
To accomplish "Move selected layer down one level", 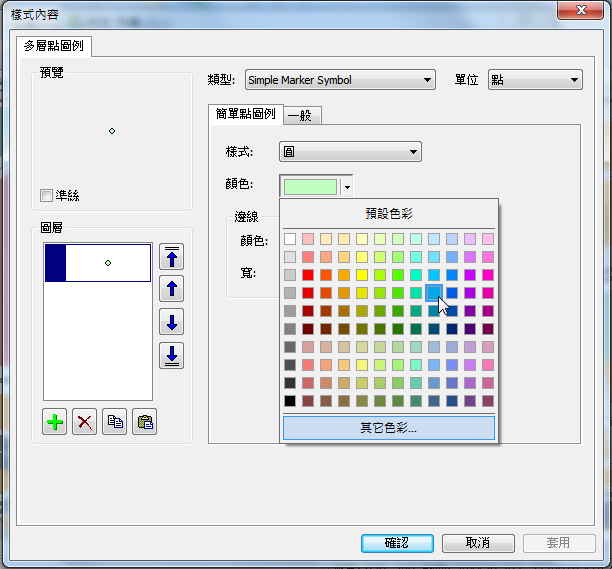I will 171,322.
